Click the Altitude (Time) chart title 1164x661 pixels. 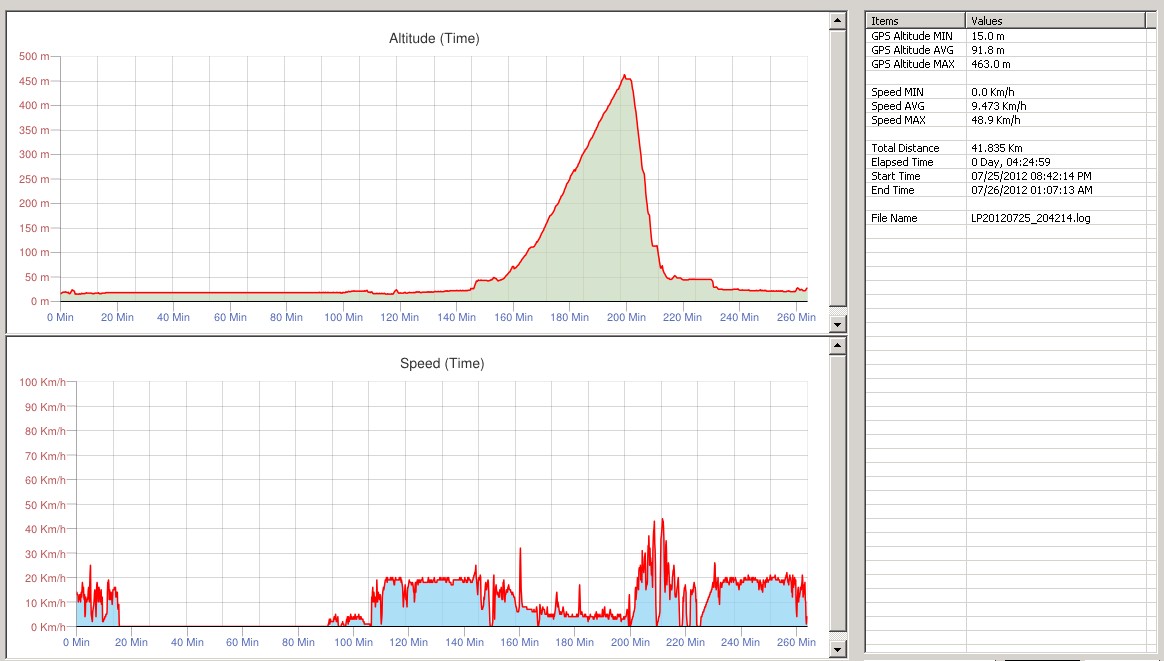(434, 39)
